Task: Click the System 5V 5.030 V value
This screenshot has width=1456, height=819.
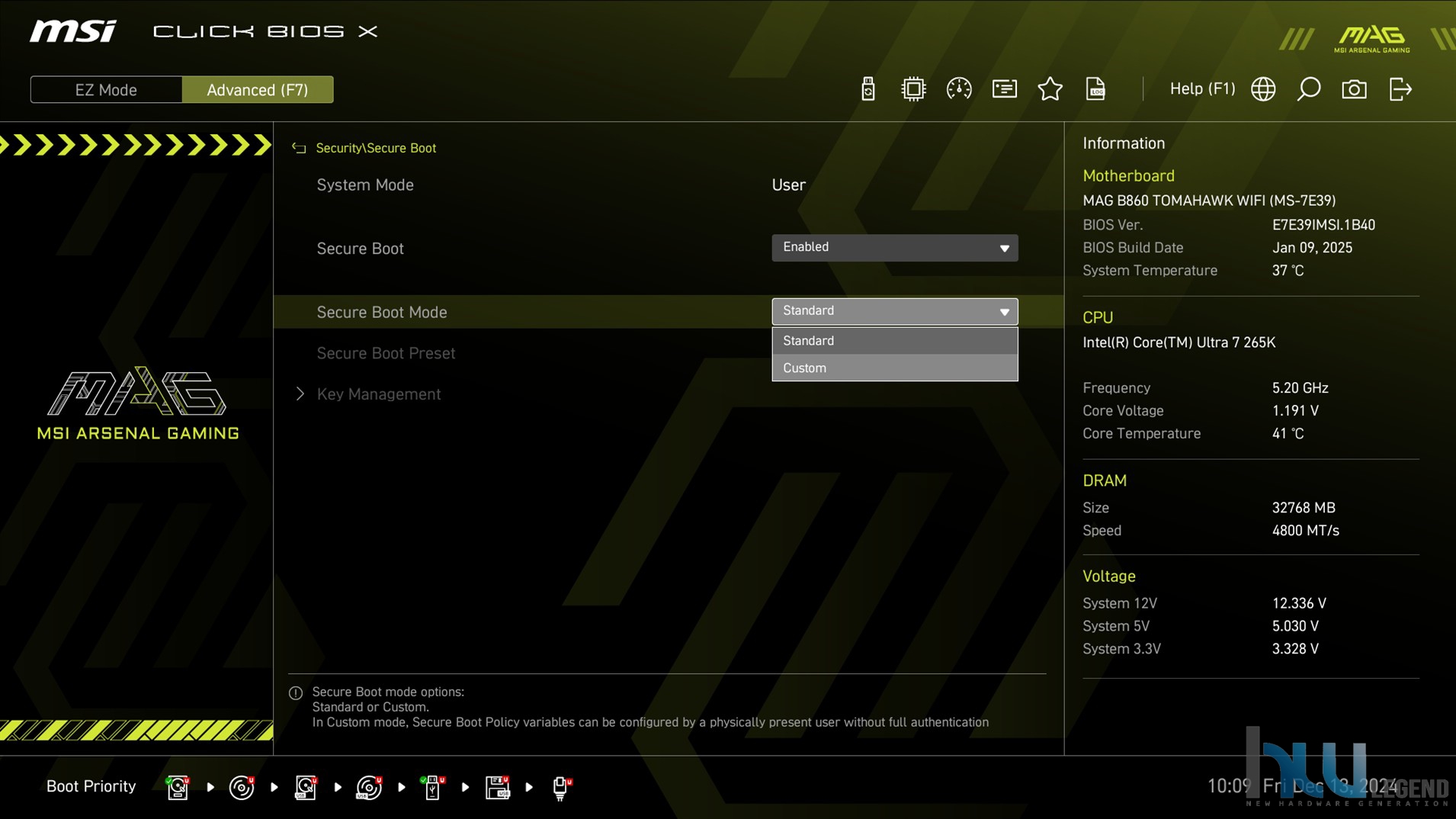Action: (x=1294, y=626)
